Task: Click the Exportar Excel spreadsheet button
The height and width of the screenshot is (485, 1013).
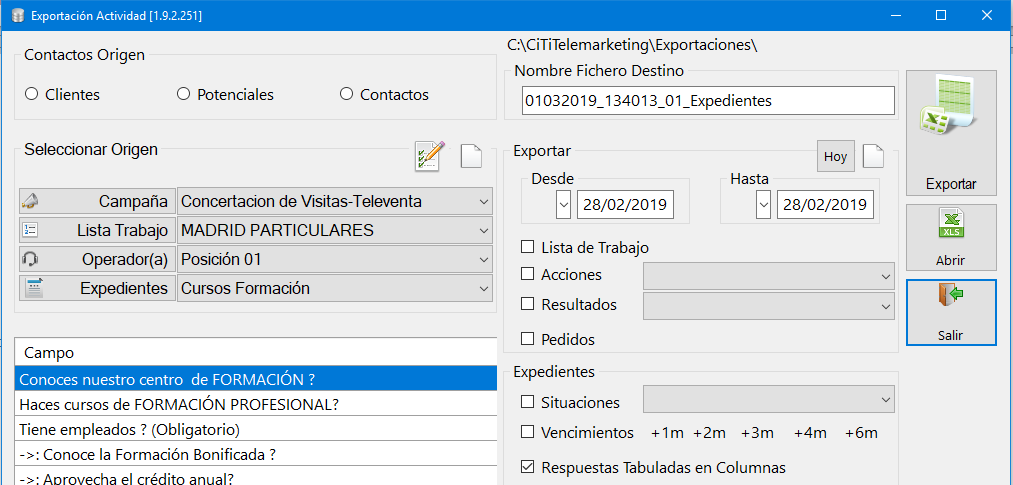Action: click(x=951, y=132)
